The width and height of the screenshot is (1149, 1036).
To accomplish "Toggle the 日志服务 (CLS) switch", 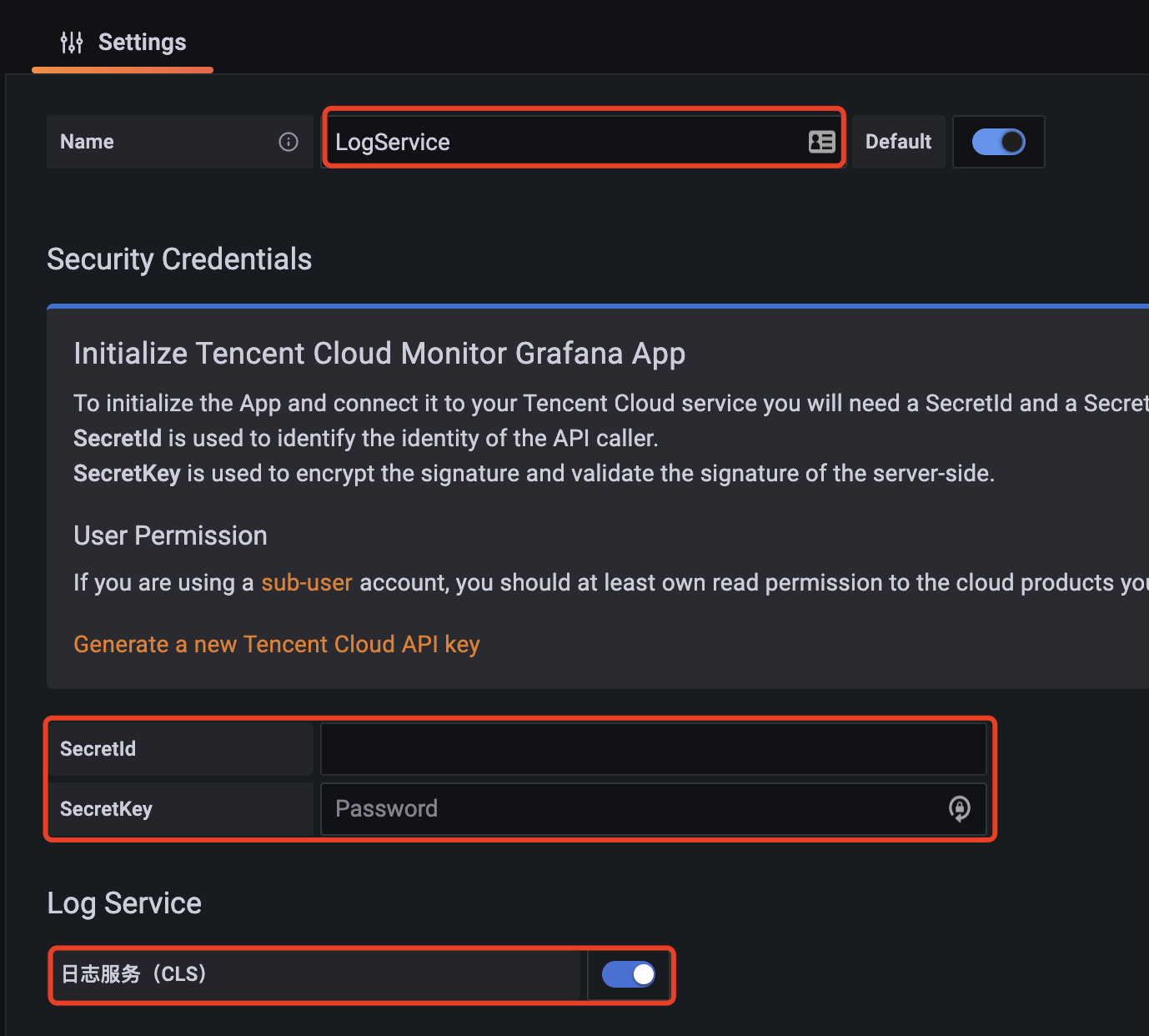I will click(629, 974).
